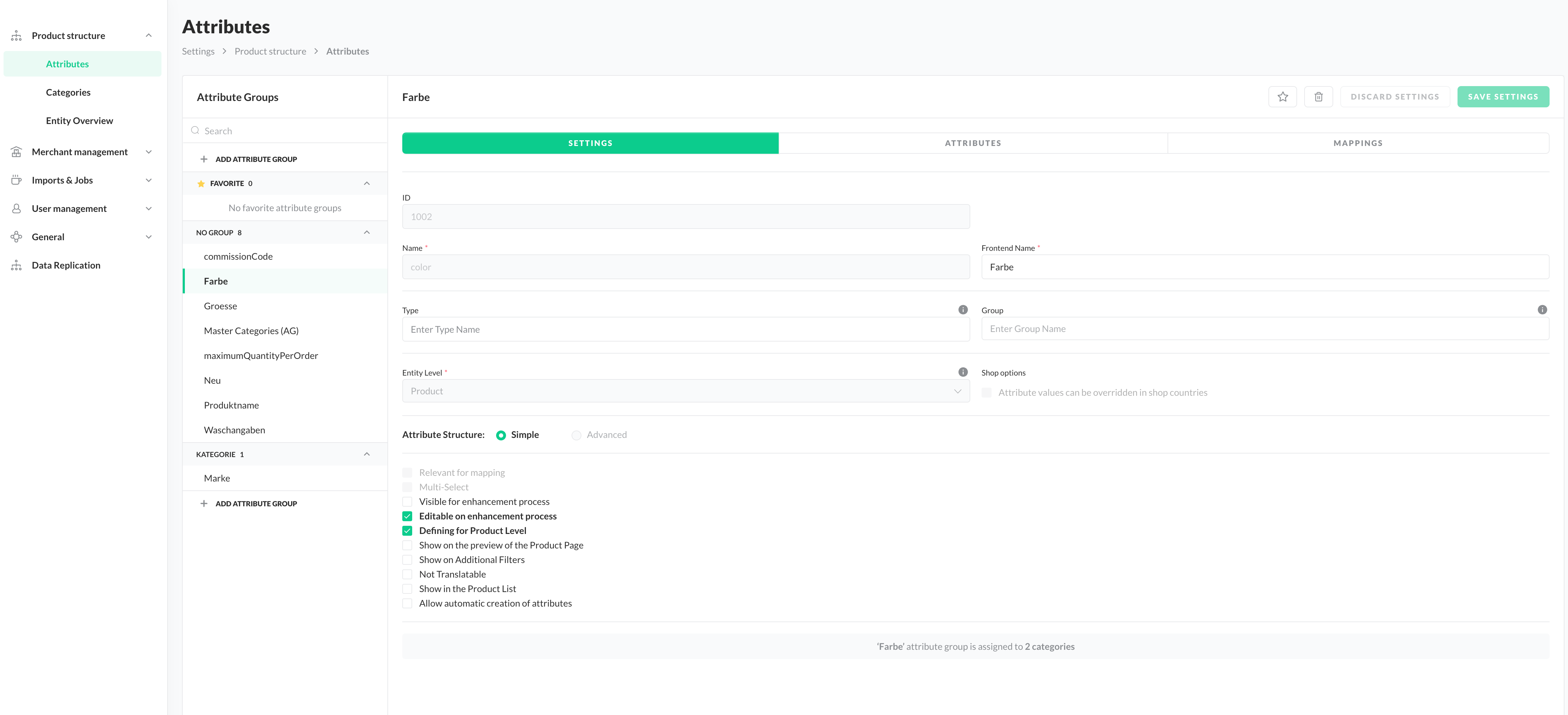Click the favorite star icon for Farbe
The width and height of the screenshot is (1568, 715).
1282,97
